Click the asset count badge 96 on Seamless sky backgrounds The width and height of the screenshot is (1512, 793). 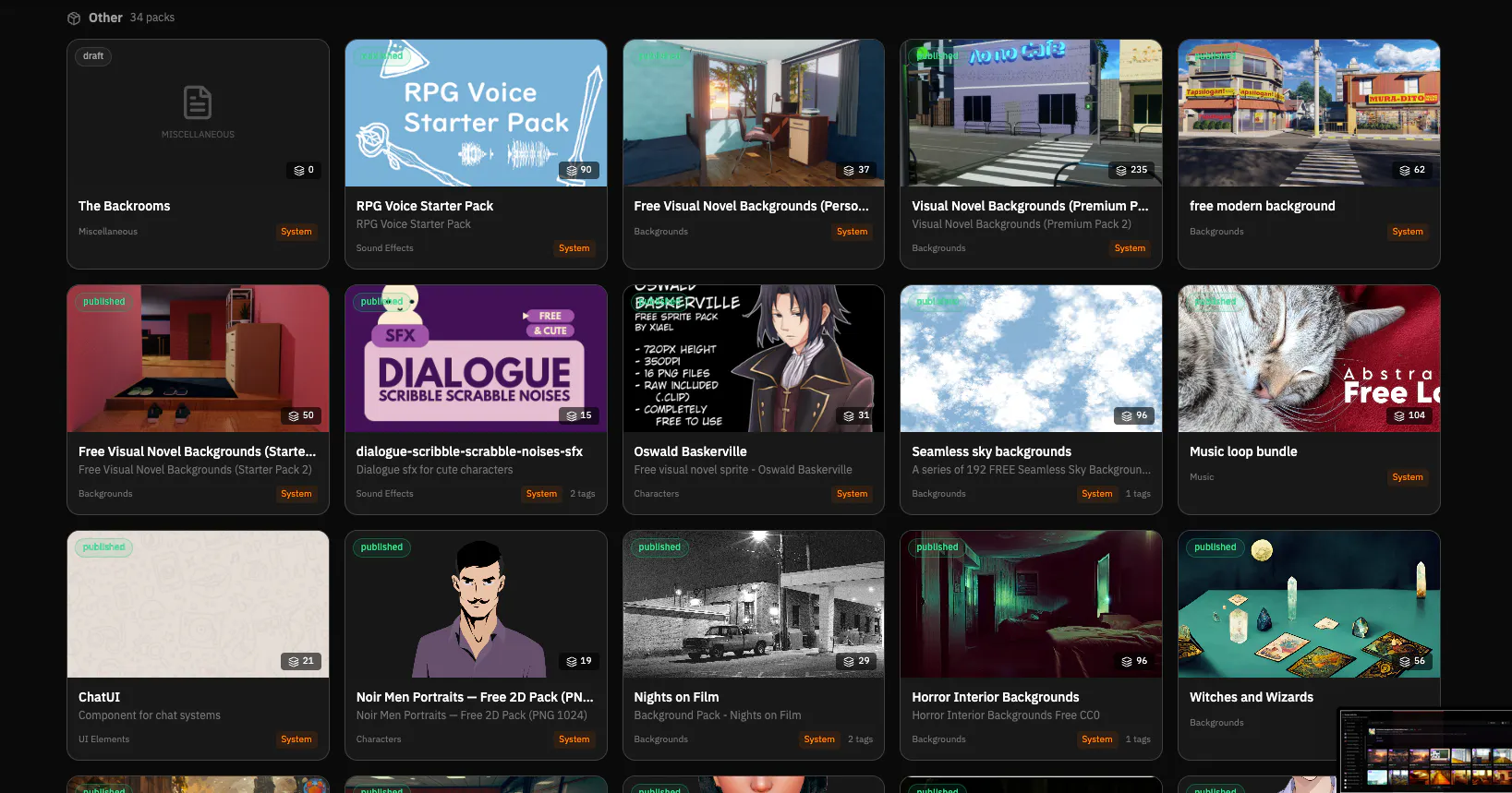[1134, 415]
